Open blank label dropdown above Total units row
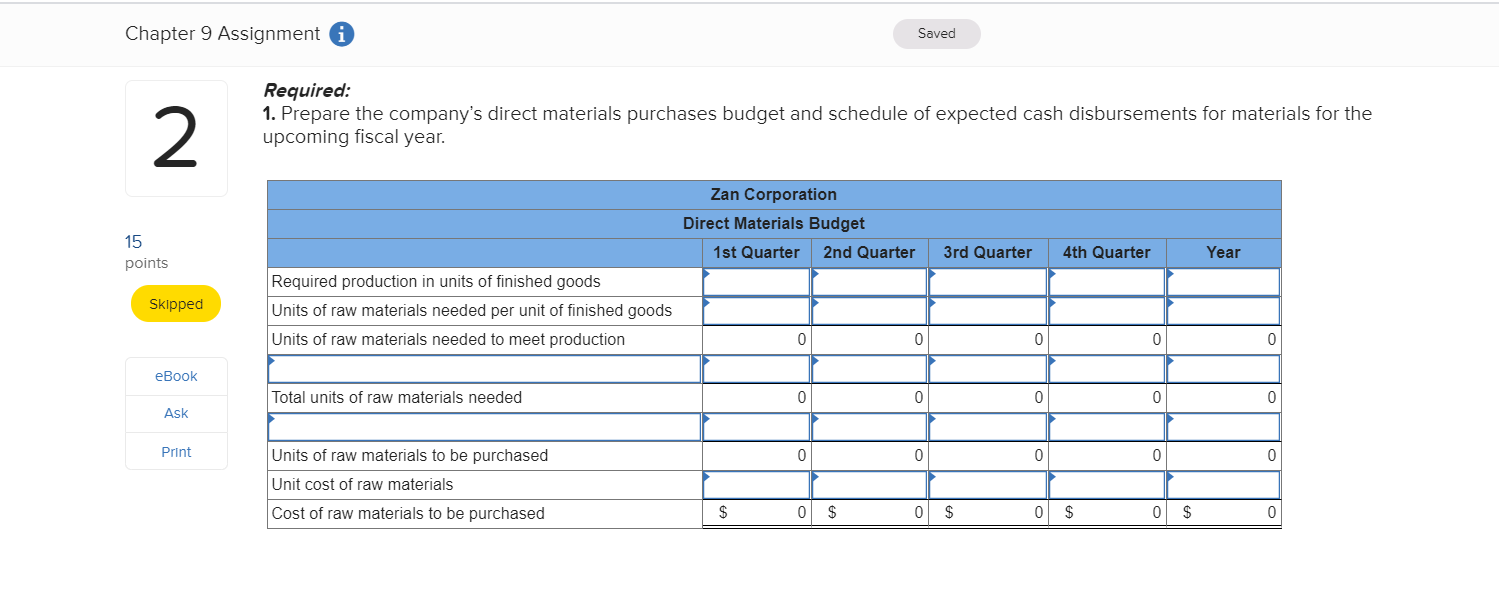 pos(484,369)
